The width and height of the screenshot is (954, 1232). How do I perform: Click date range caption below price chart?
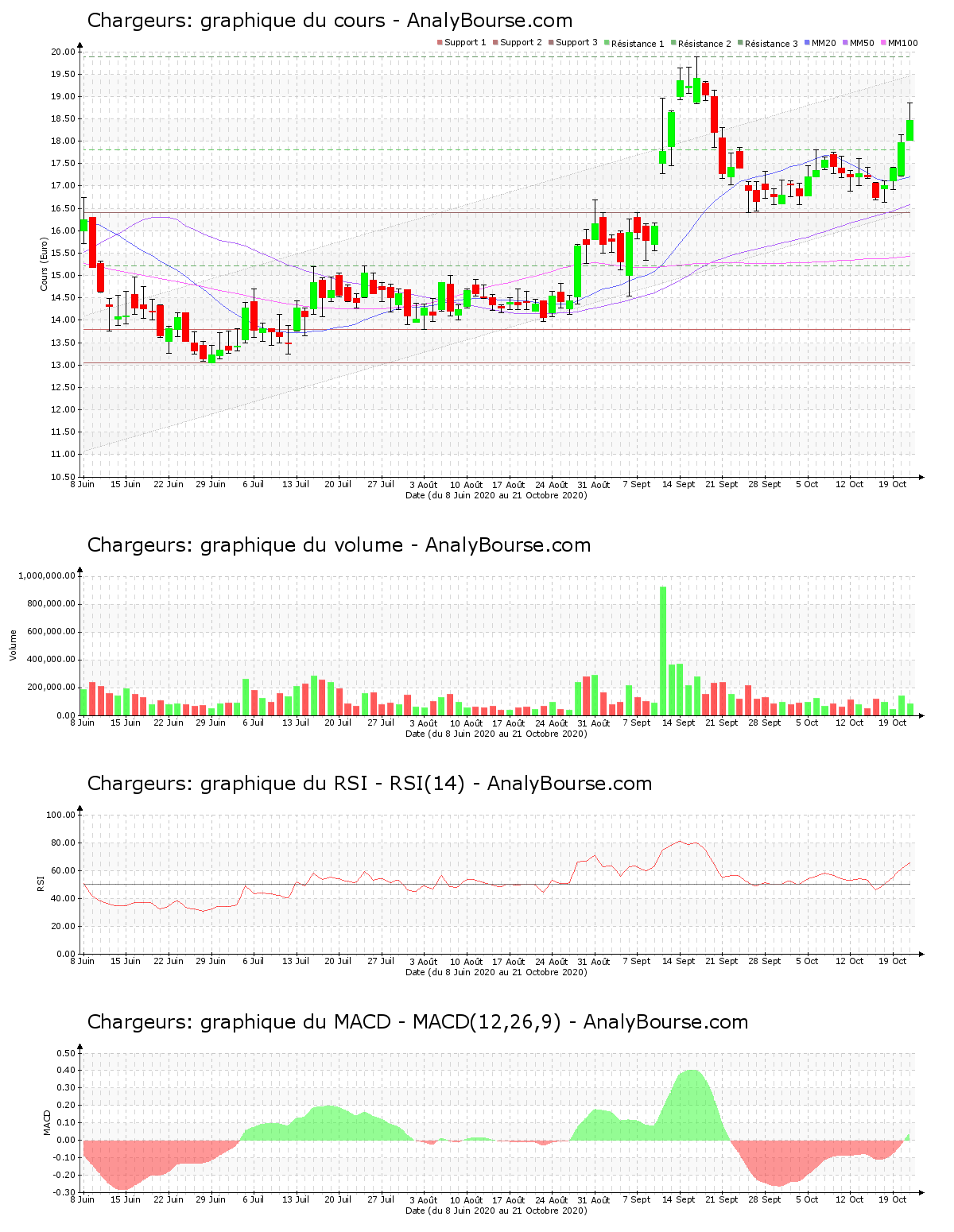click(496, 495)
